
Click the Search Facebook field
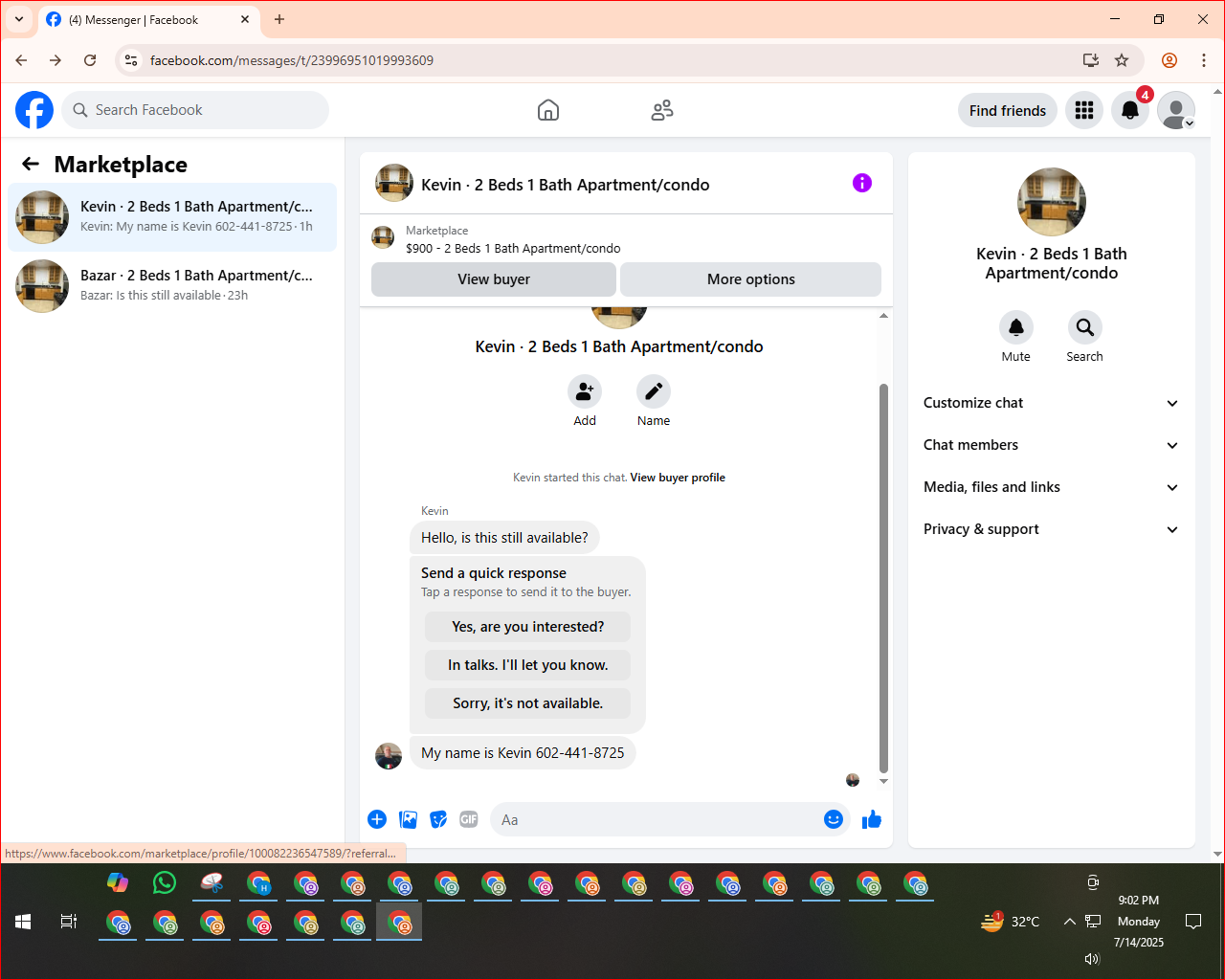click(x=195, y=110)
